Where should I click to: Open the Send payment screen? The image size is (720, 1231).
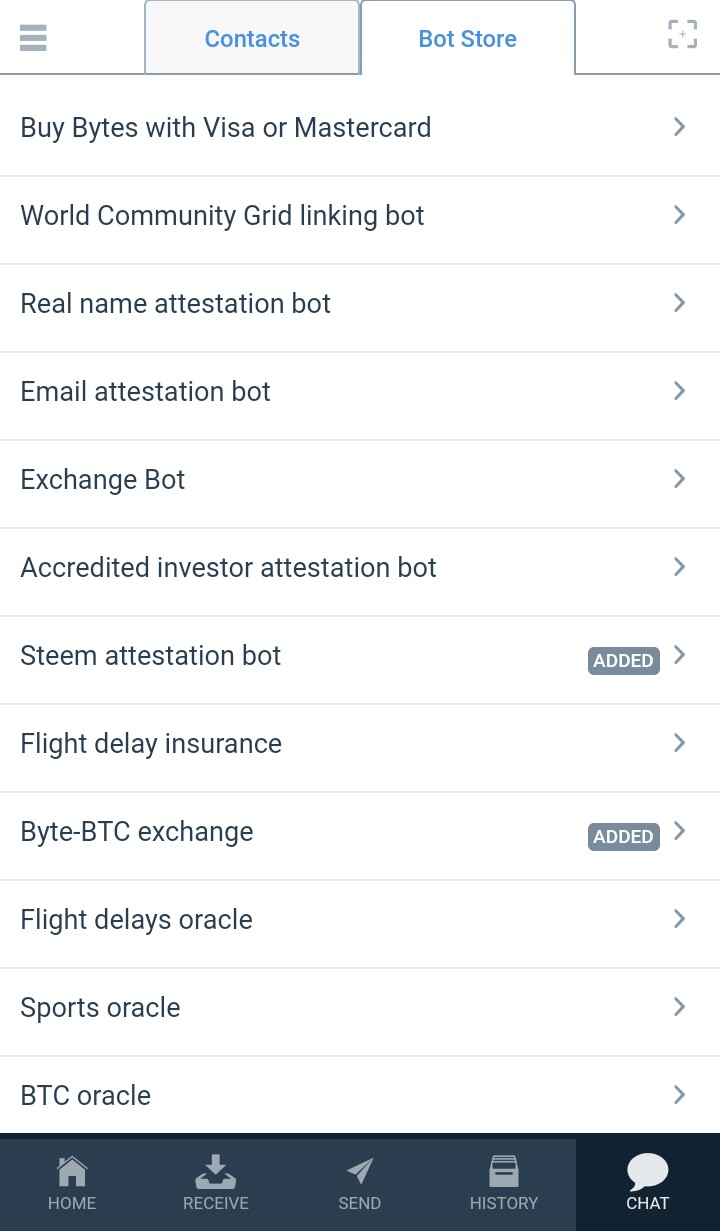pyautogui.click(x=360, y=1183)
